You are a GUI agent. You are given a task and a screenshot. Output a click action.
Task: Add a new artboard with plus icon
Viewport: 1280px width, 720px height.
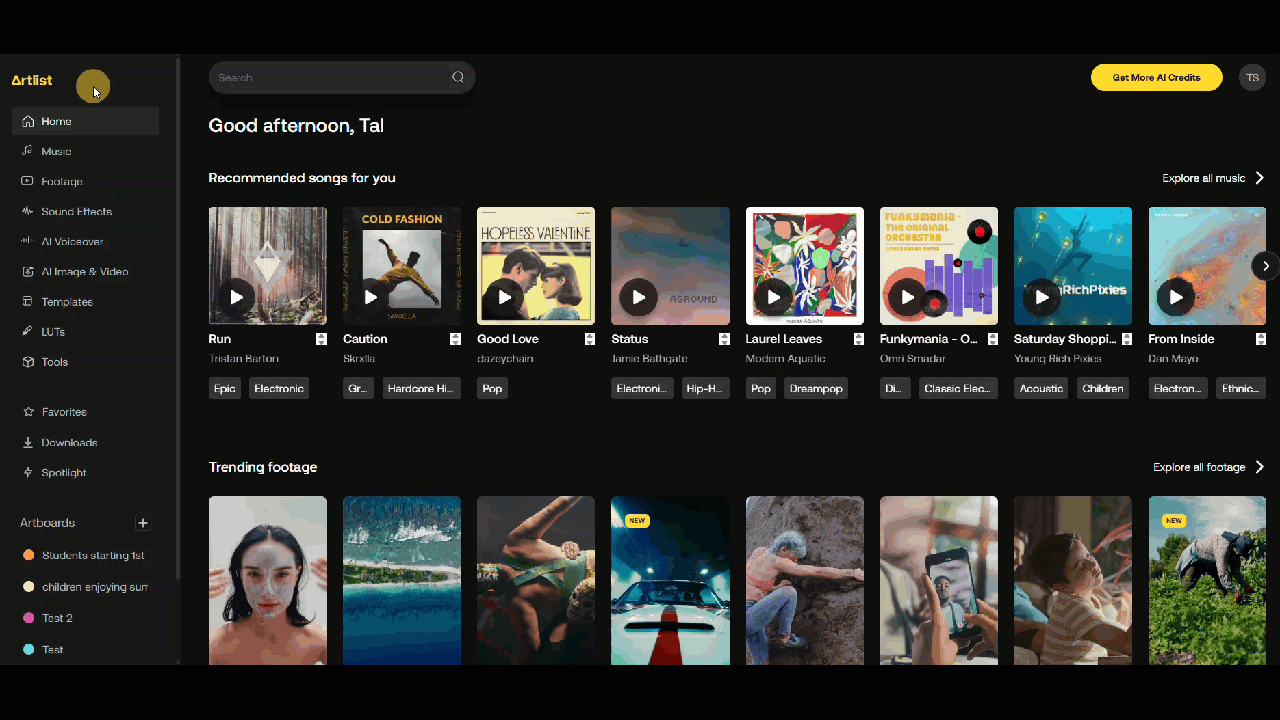[x=143, y=523]
